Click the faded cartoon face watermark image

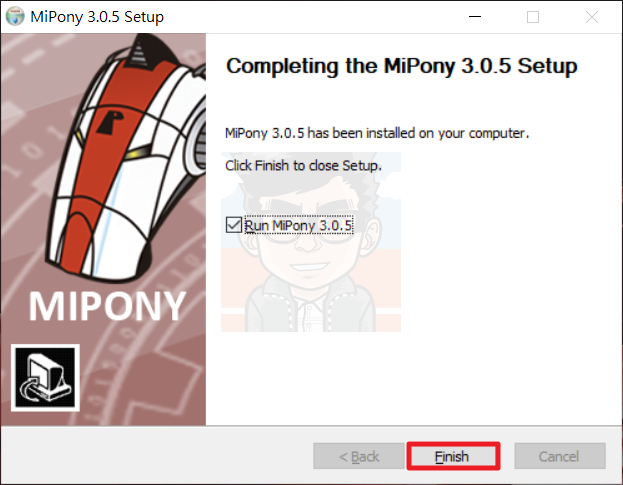point(311,242)
